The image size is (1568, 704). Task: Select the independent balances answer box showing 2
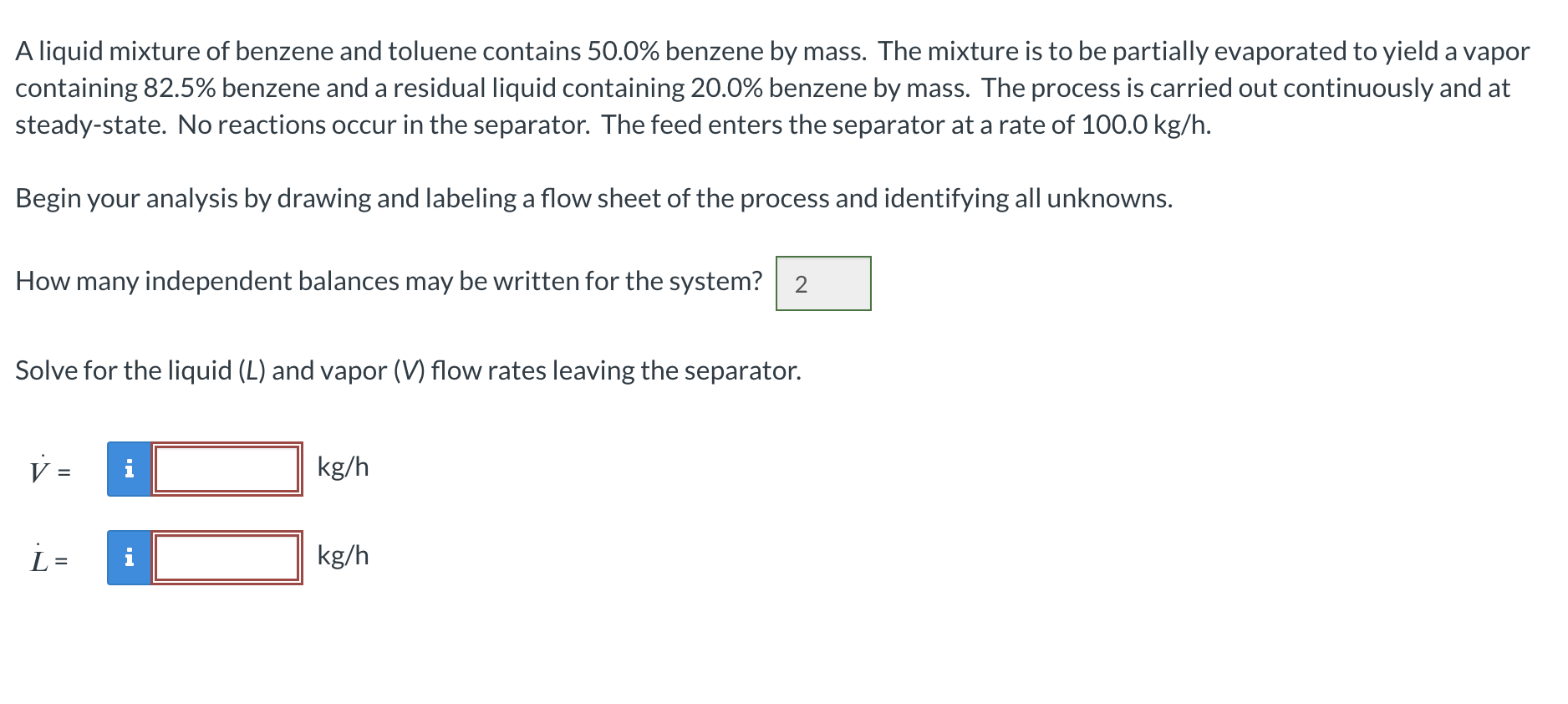(823, 283)
